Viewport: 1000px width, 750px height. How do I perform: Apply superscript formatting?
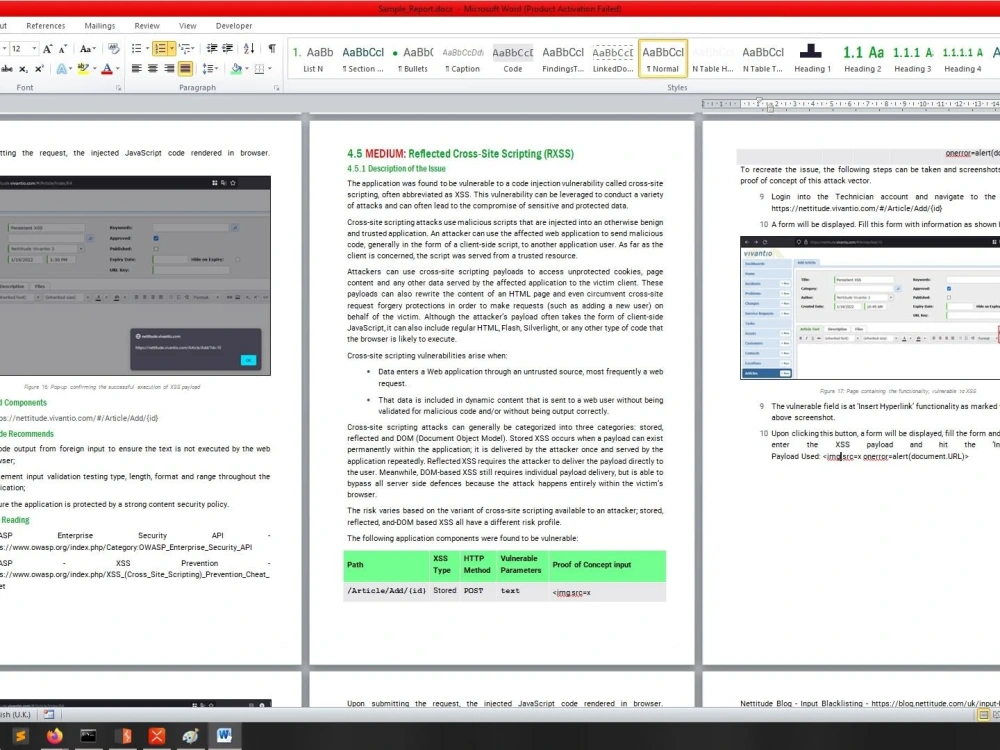39,69
